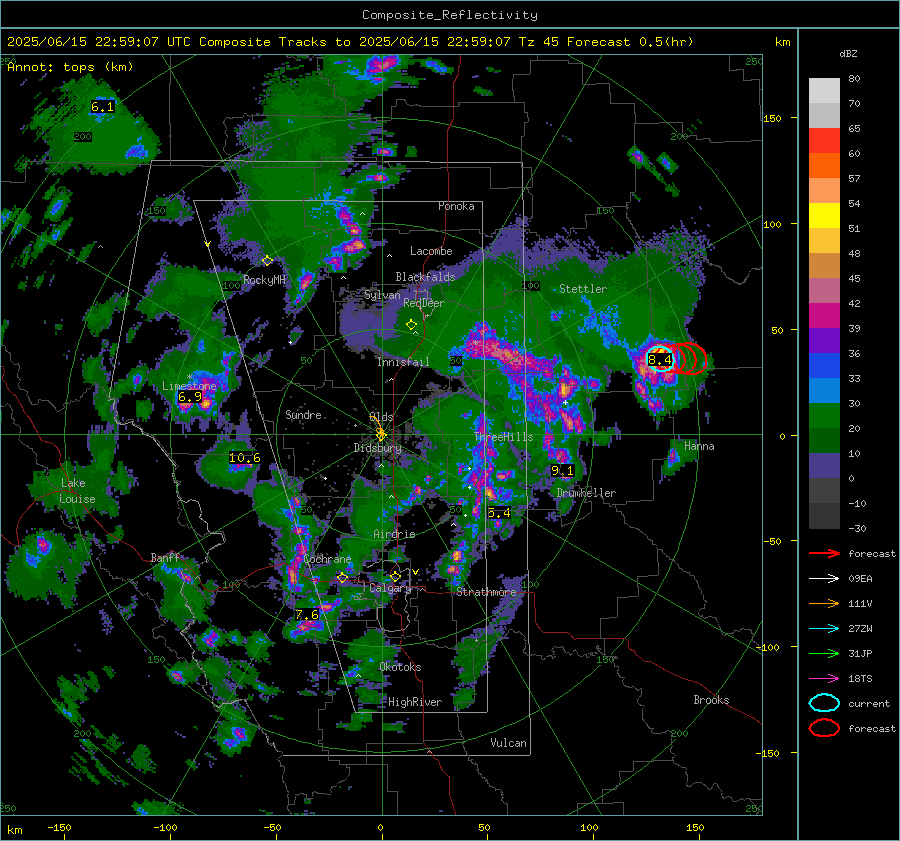The height and width of the screenshot is (841, 900).
Task: Click the Innisfail city label
Action: click(403, 362)
